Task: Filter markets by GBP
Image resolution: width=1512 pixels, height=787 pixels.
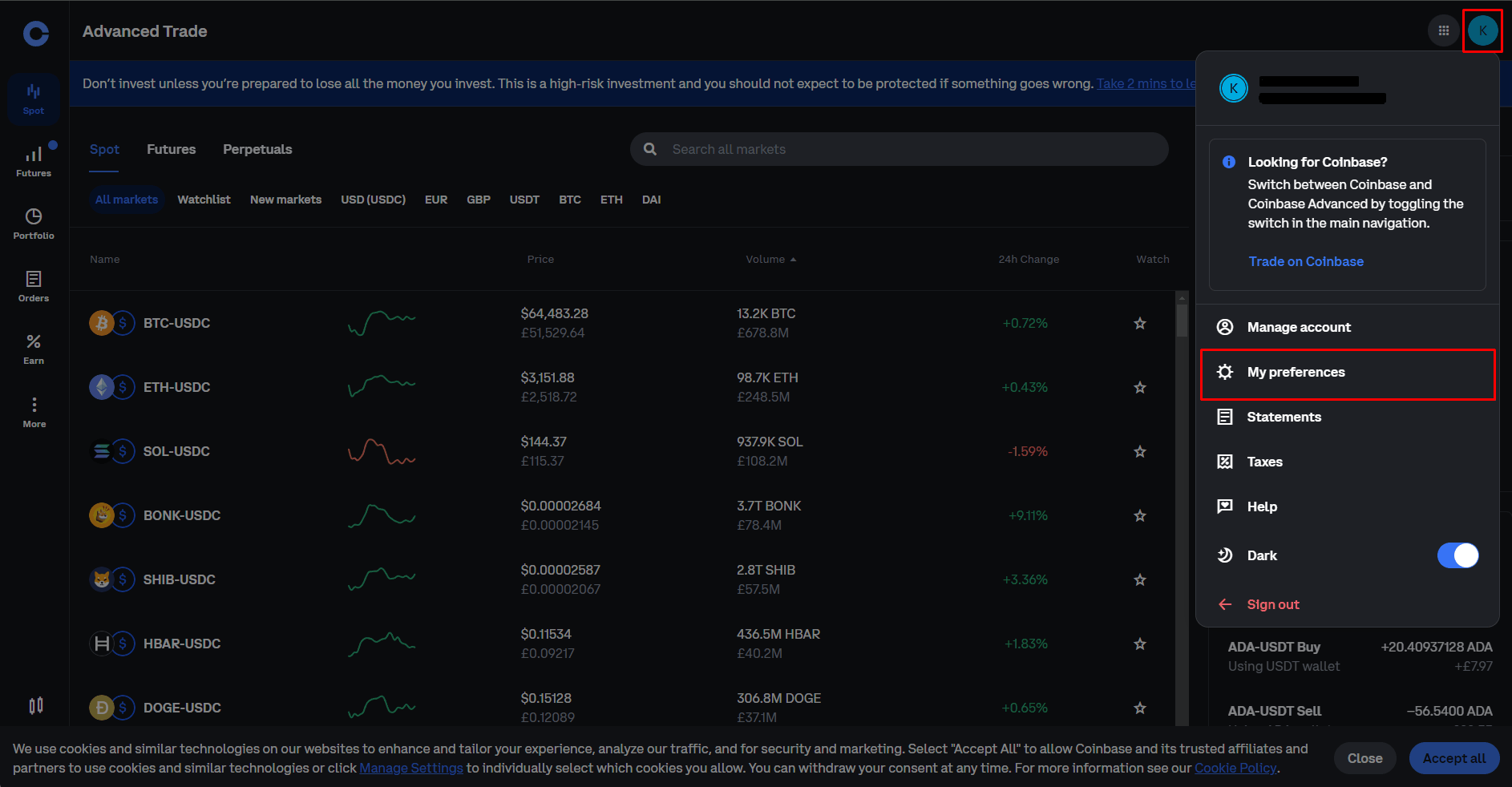Action: (479, 200)
